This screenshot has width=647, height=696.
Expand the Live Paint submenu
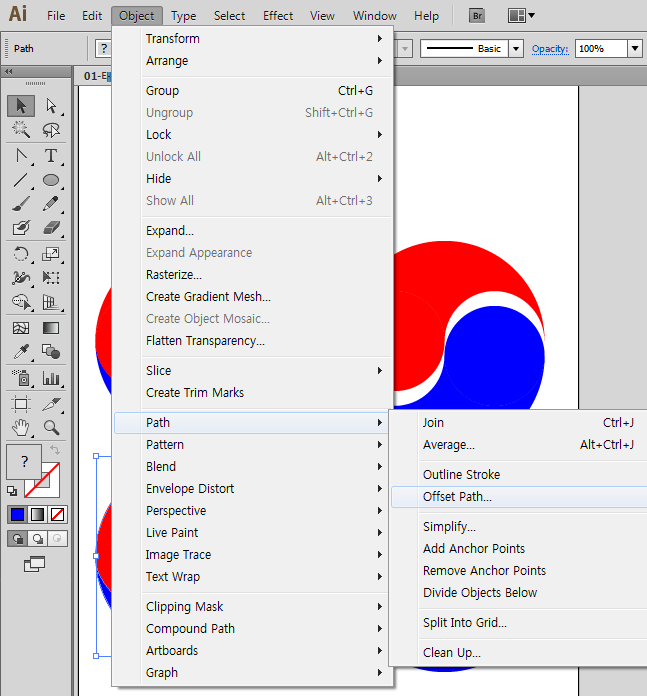[252, 533]
